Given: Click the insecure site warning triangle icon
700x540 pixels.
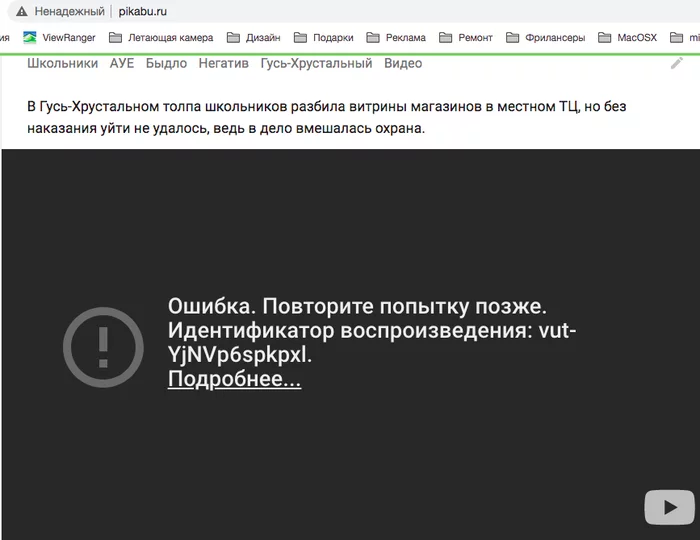Looking at the screenshot, I should [21, 12].
